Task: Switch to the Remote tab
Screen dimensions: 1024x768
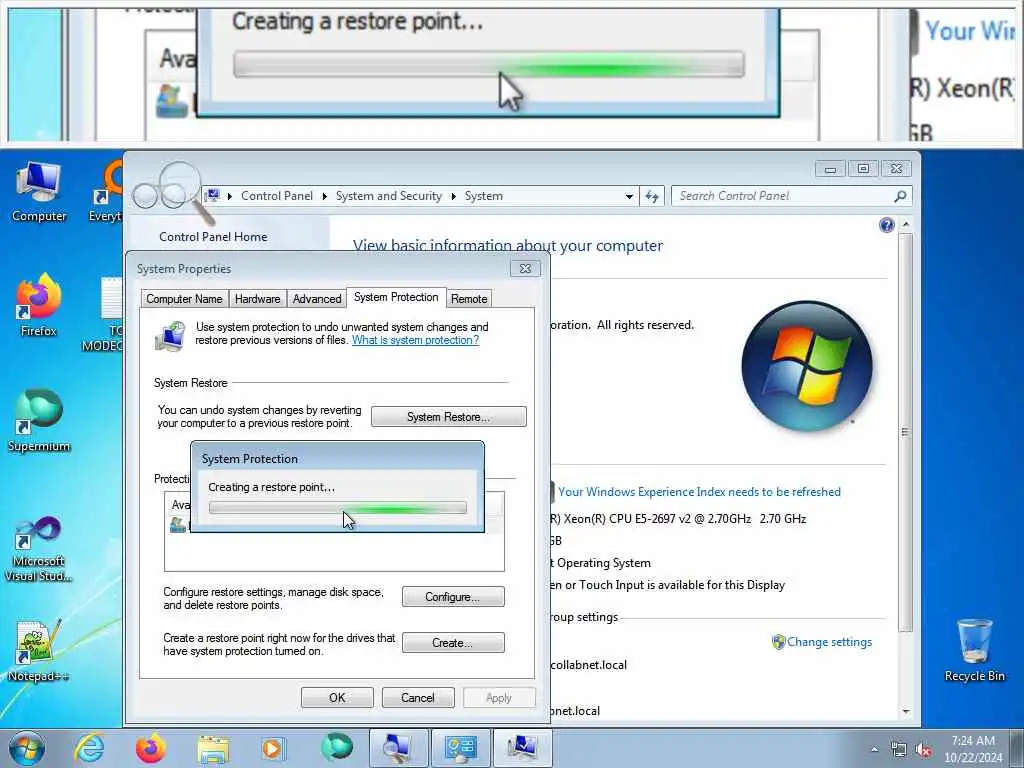Action: click(469, 298)
